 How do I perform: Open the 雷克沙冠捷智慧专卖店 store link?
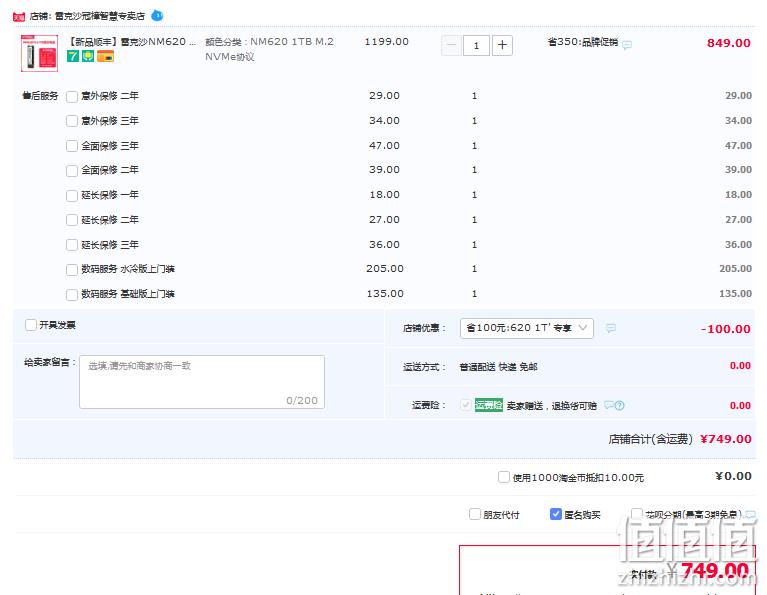(100, 16)
